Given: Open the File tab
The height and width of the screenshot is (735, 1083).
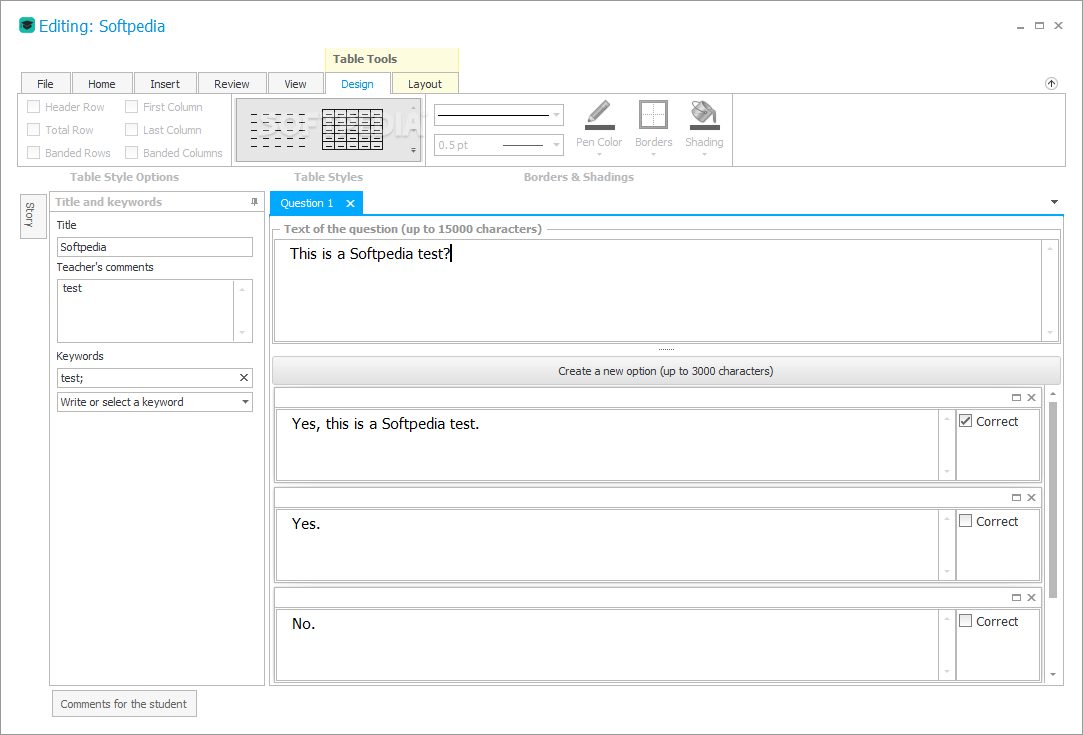Looking at the screenshot, I should 46,84.
